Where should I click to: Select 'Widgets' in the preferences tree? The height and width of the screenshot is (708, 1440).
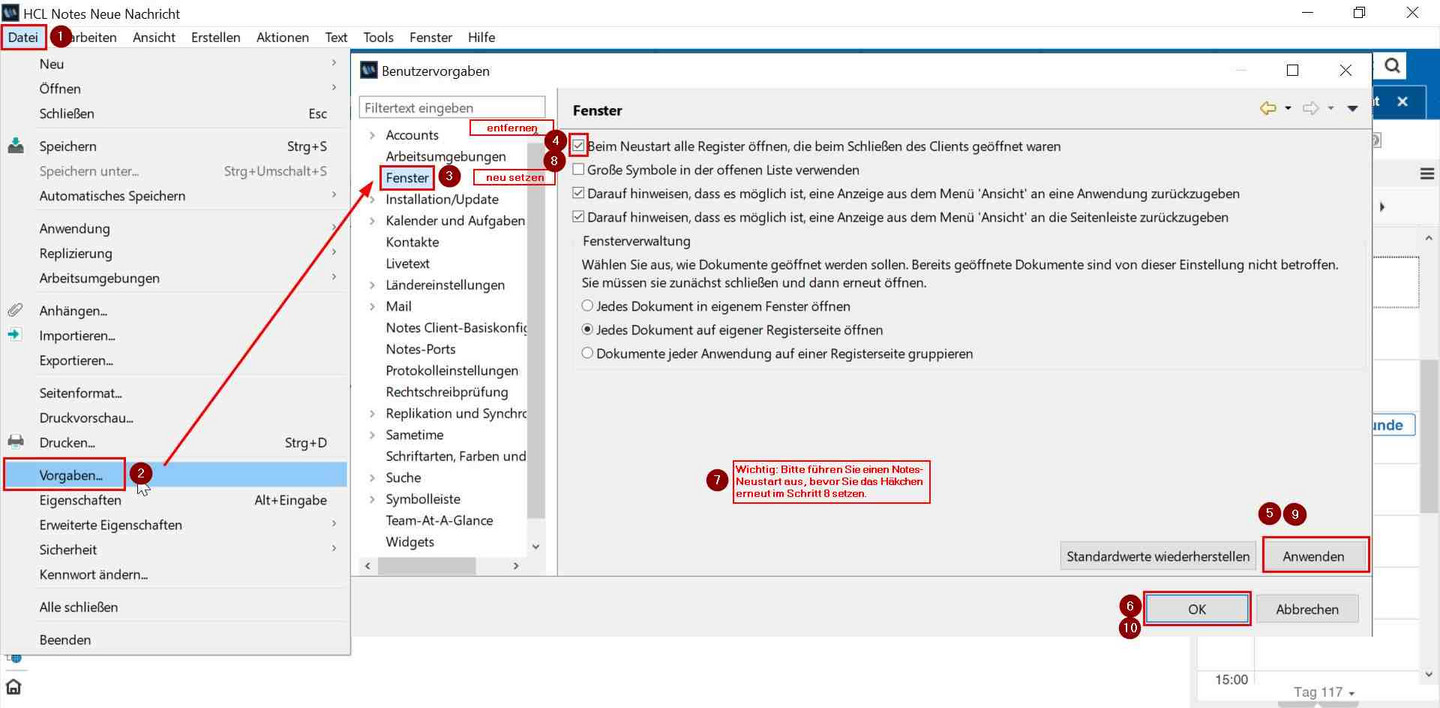410,542
